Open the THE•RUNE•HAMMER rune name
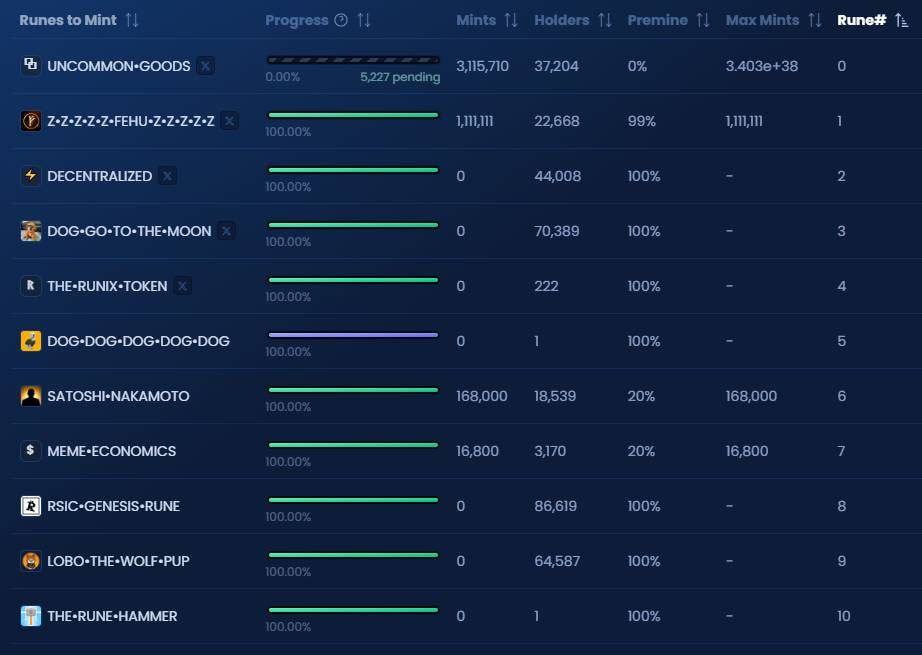 [112, 616]
